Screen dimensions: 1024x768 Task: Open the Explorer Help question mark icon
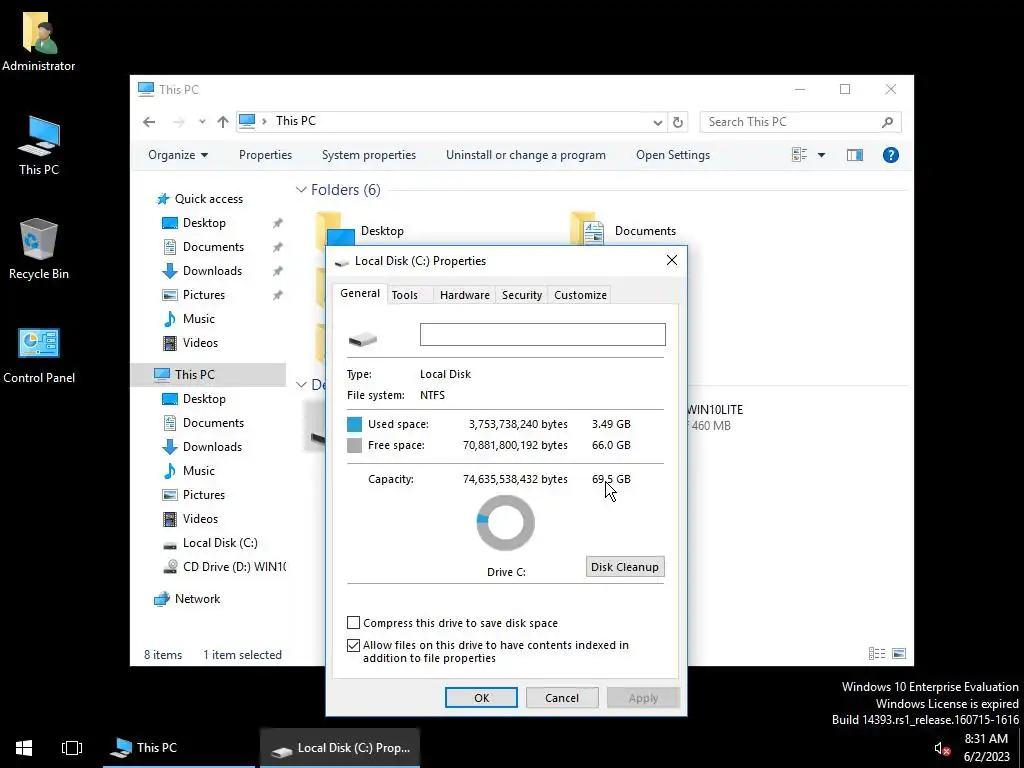[890, 155]
